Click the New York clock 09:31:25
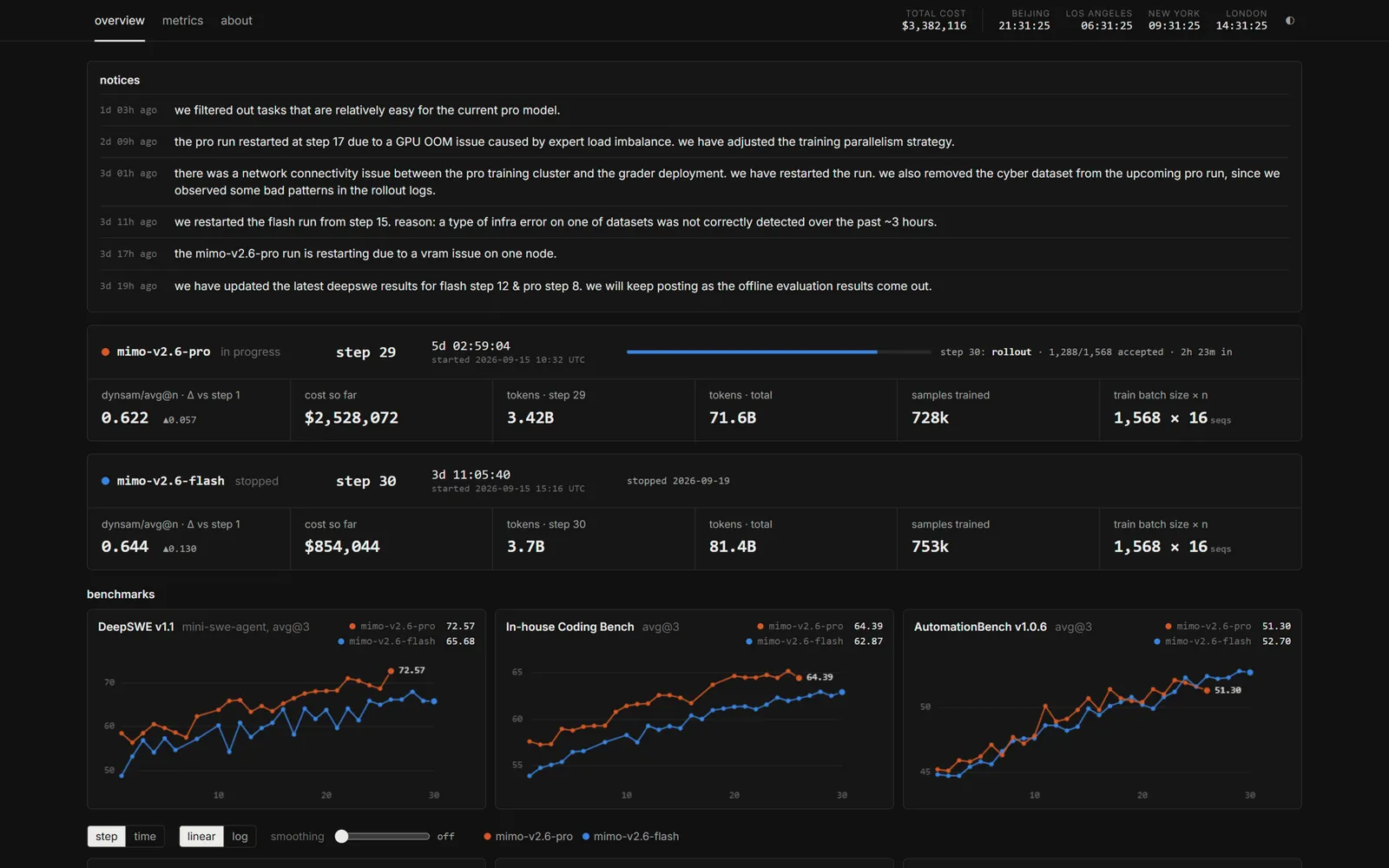 pyautogui.click(x=1175, y=26)
